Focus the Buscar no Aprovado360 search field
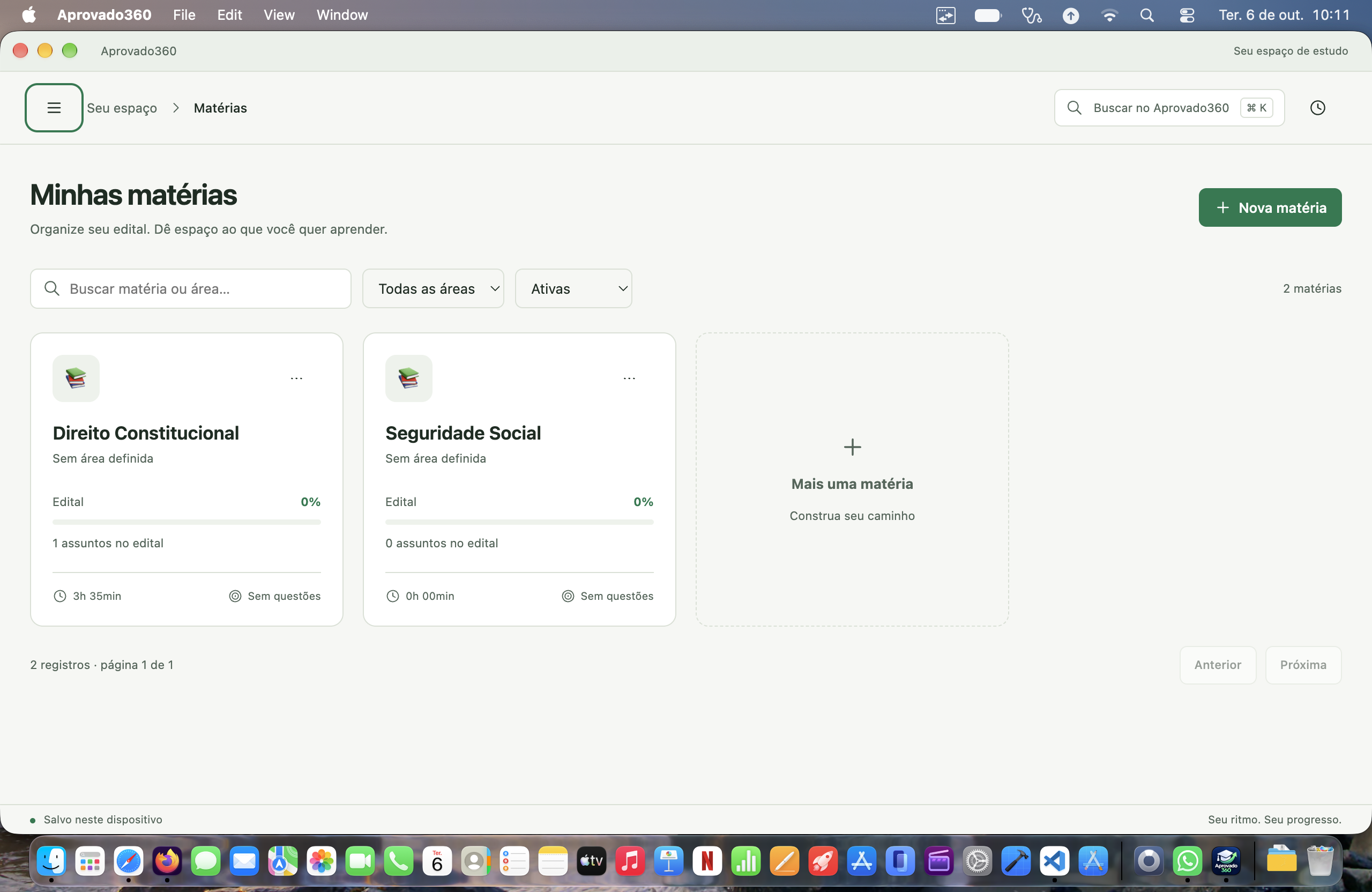This screenshot has height=892, width=1372. (1169, 108)
